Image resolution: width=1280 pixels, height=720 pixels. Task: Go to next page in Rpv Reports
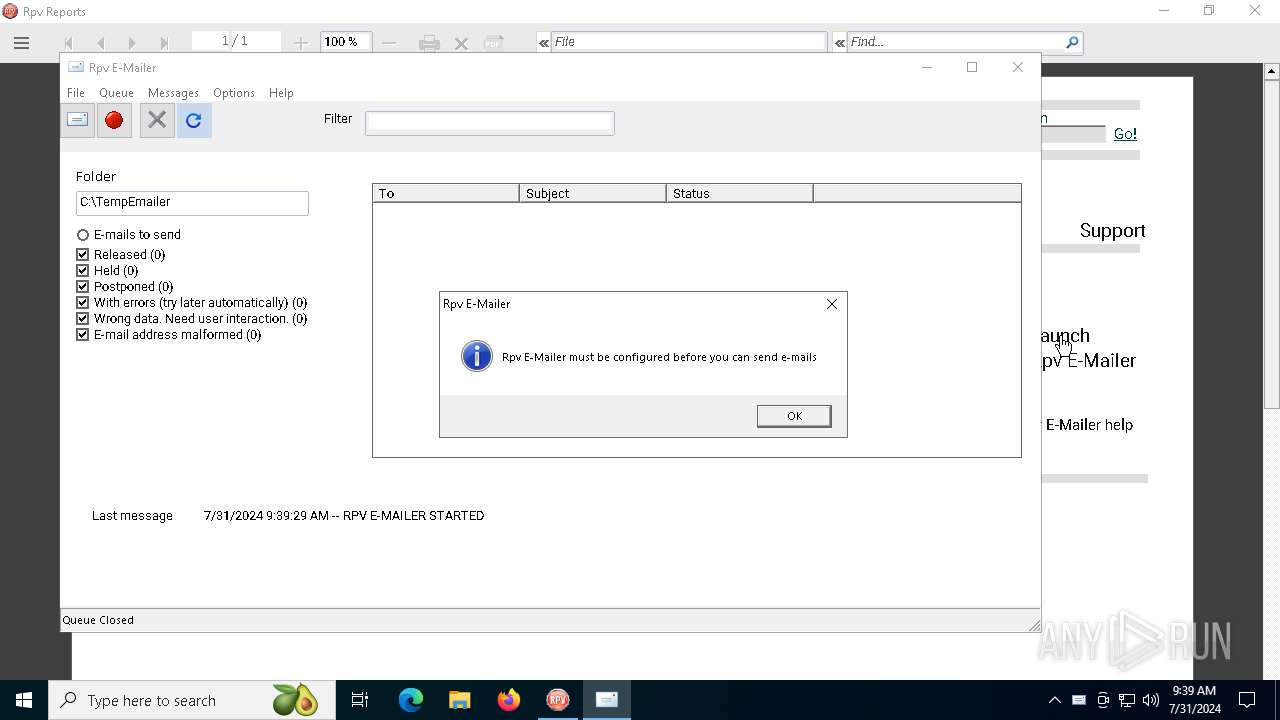coord(132,43)
